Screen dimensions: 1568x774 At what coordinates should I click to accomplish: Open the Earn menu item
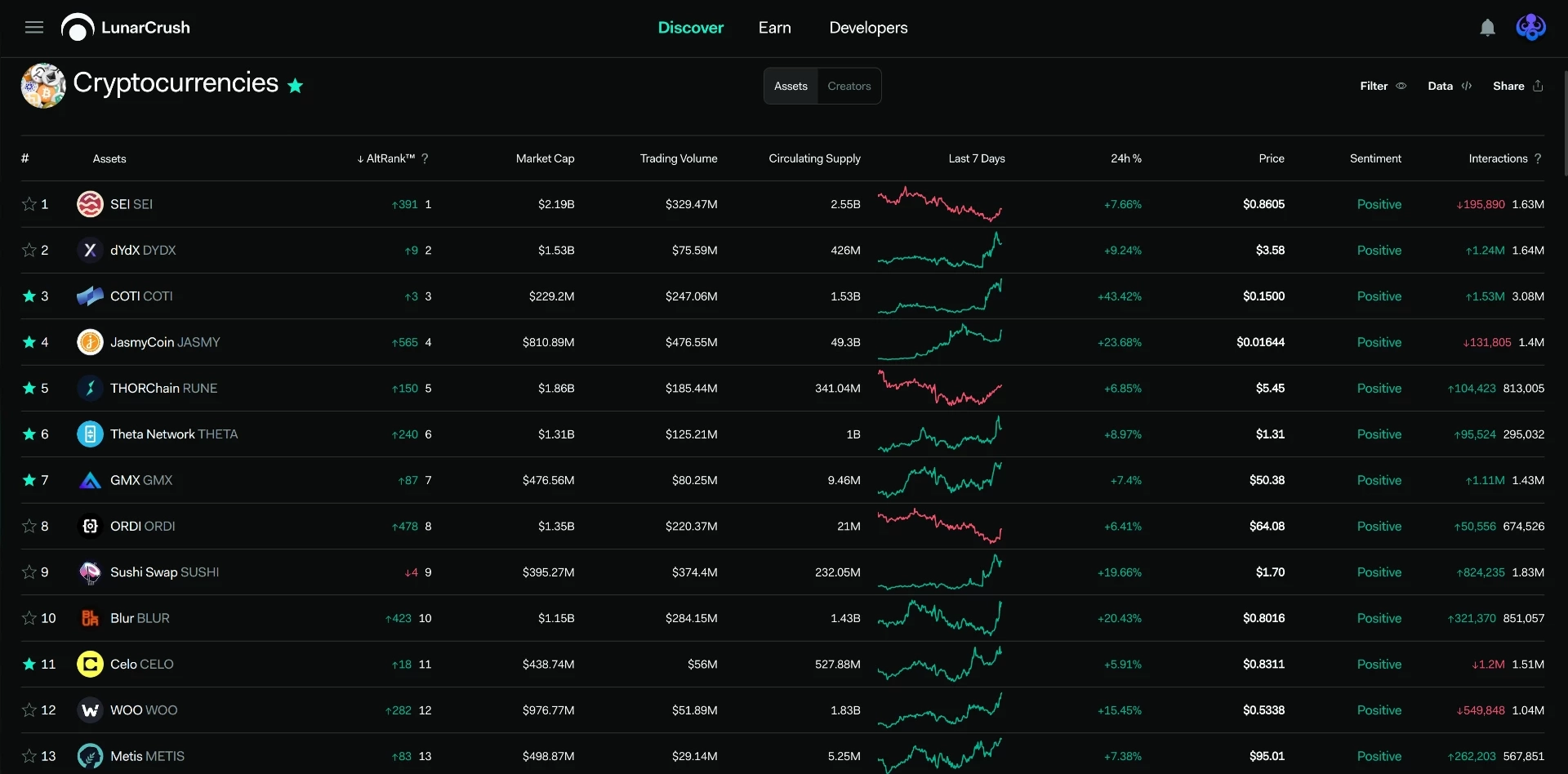pos(774,28)
